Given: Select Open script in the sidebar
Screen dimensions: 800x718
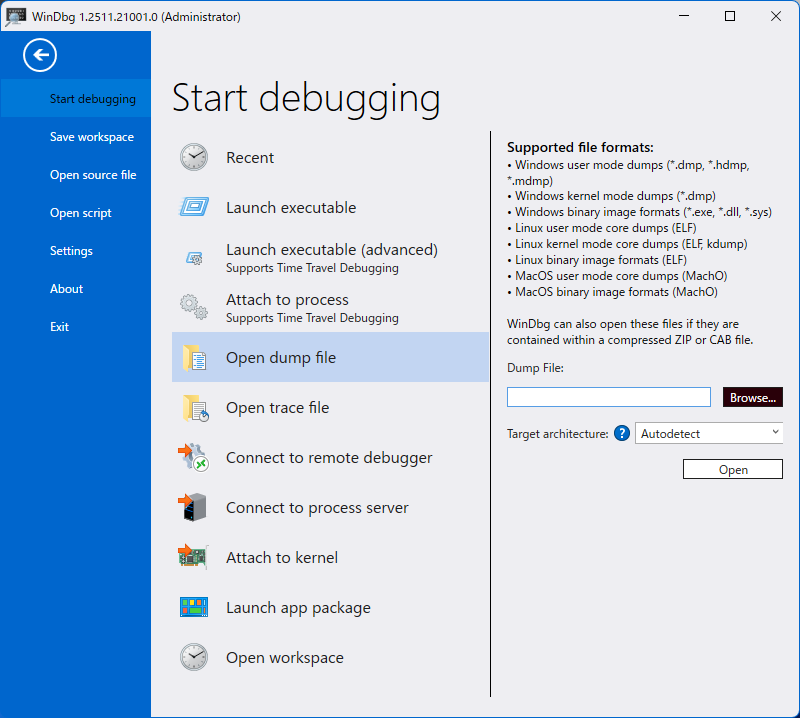Looking at the screenshot, I should (81, 213).
